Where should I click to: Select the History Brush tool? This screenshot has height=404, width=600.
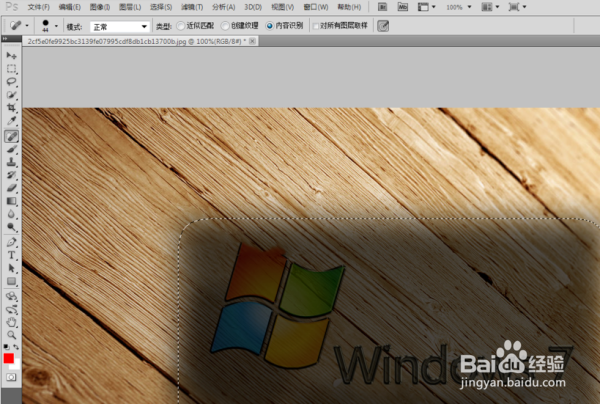click(11, 175)
